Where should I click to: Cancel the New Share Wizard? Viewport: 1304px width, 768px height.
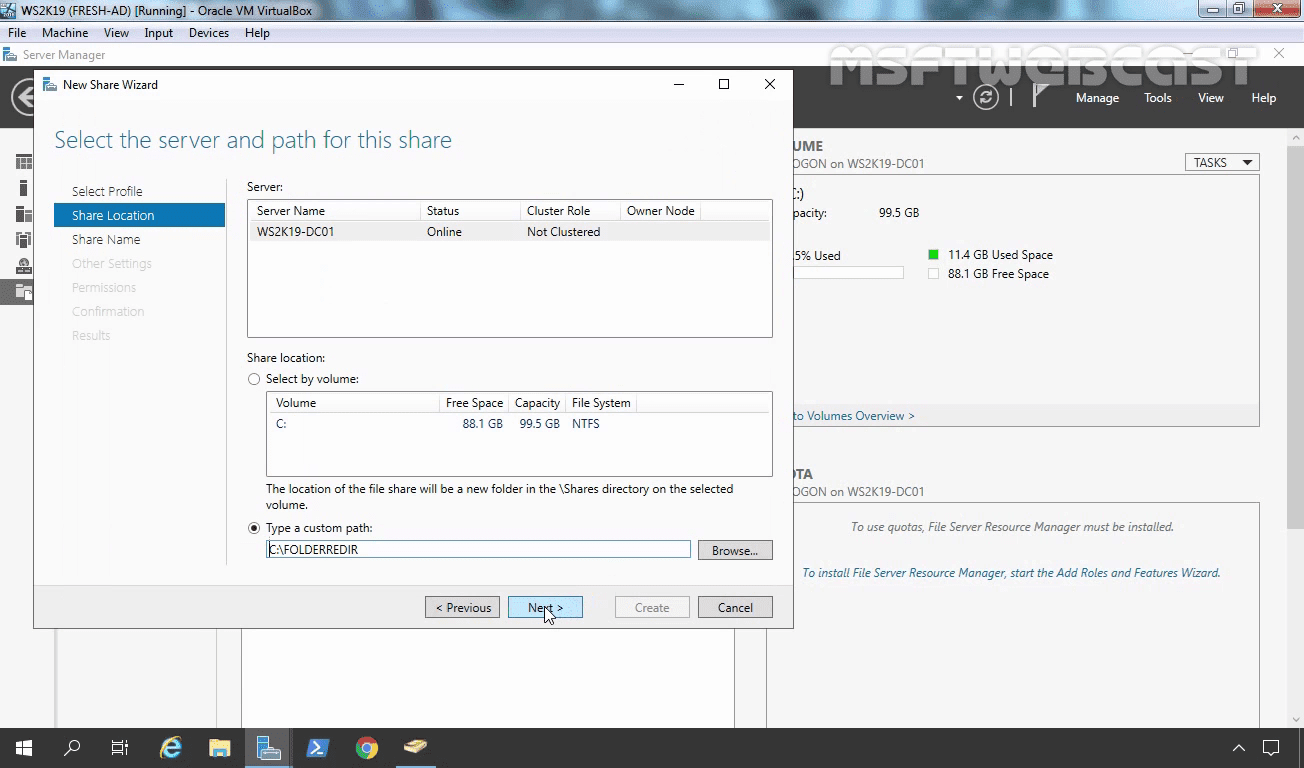click(x=735, y=608)
